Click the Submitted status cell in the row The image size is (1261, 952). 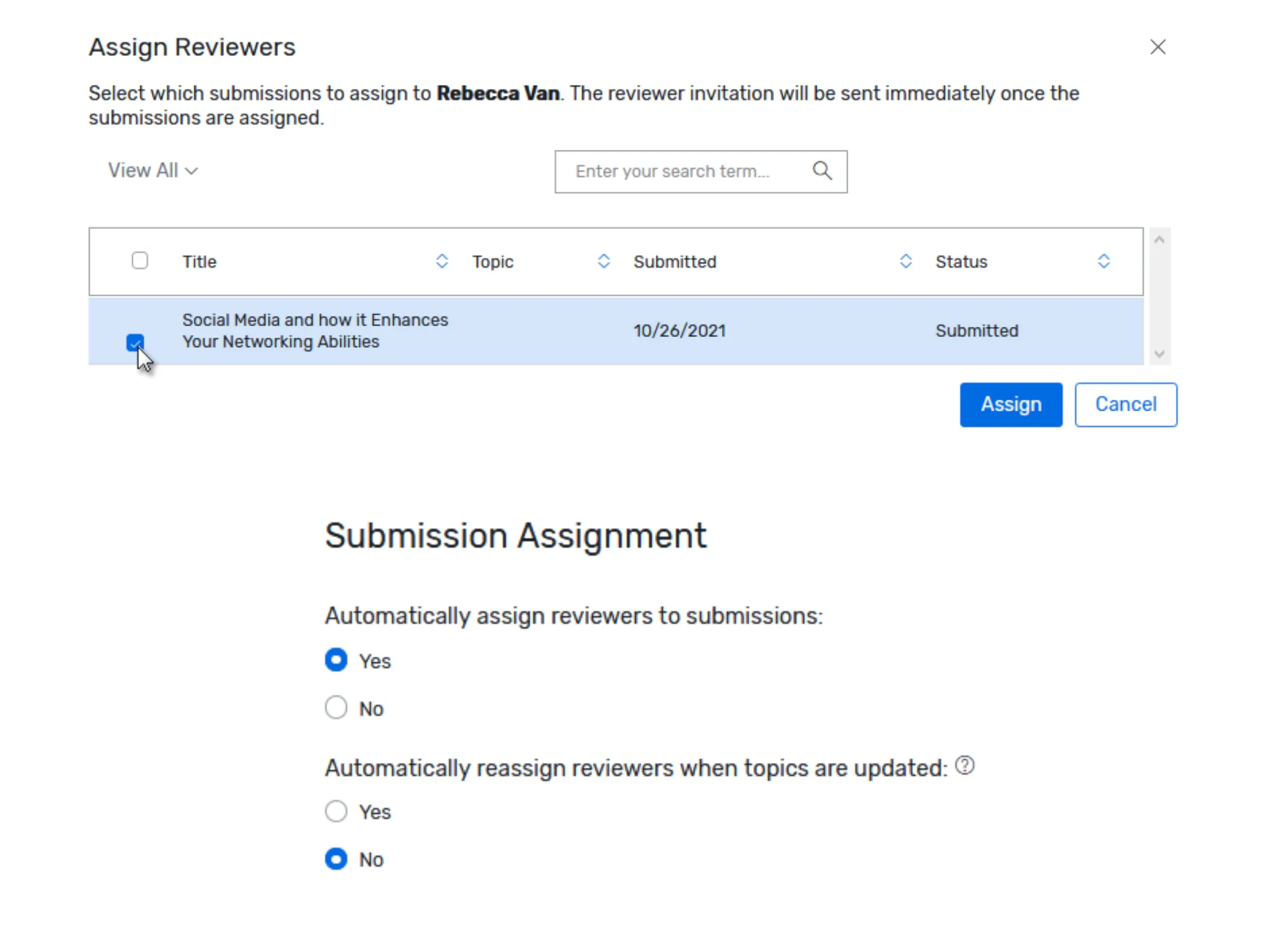[x=977, y=331]
